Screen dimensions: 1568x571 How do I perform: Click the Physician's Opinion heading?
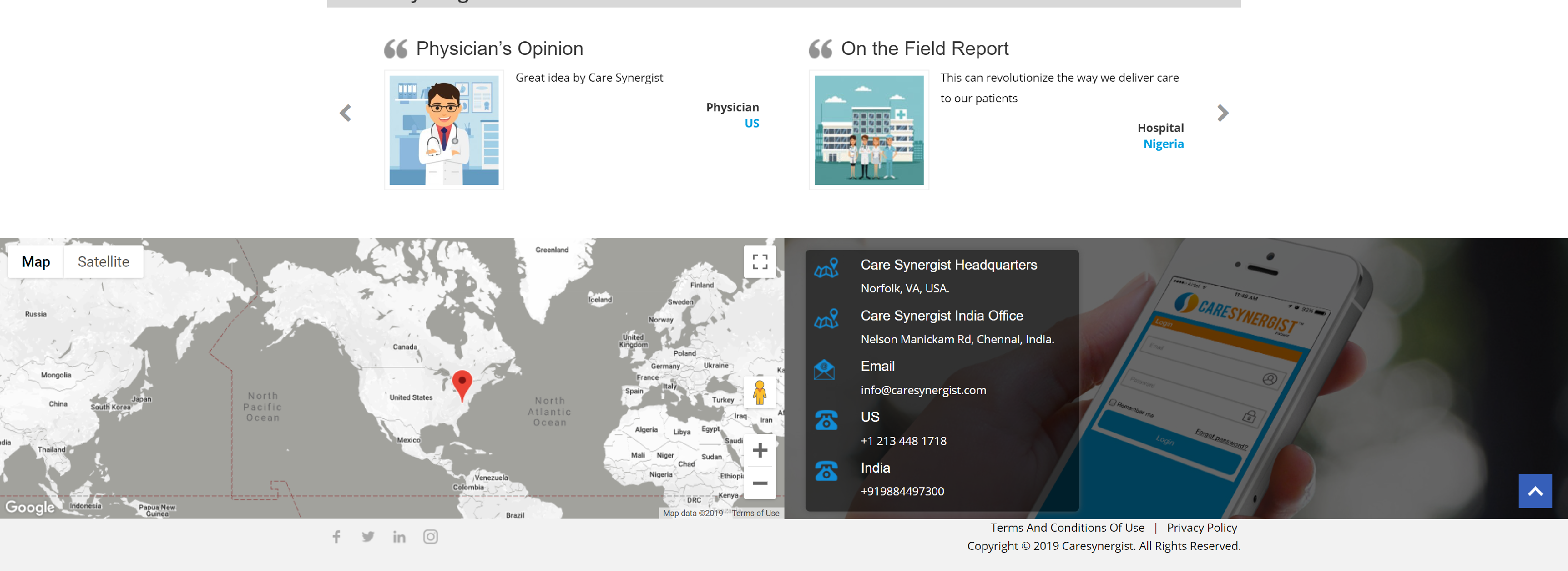(499, 49)
